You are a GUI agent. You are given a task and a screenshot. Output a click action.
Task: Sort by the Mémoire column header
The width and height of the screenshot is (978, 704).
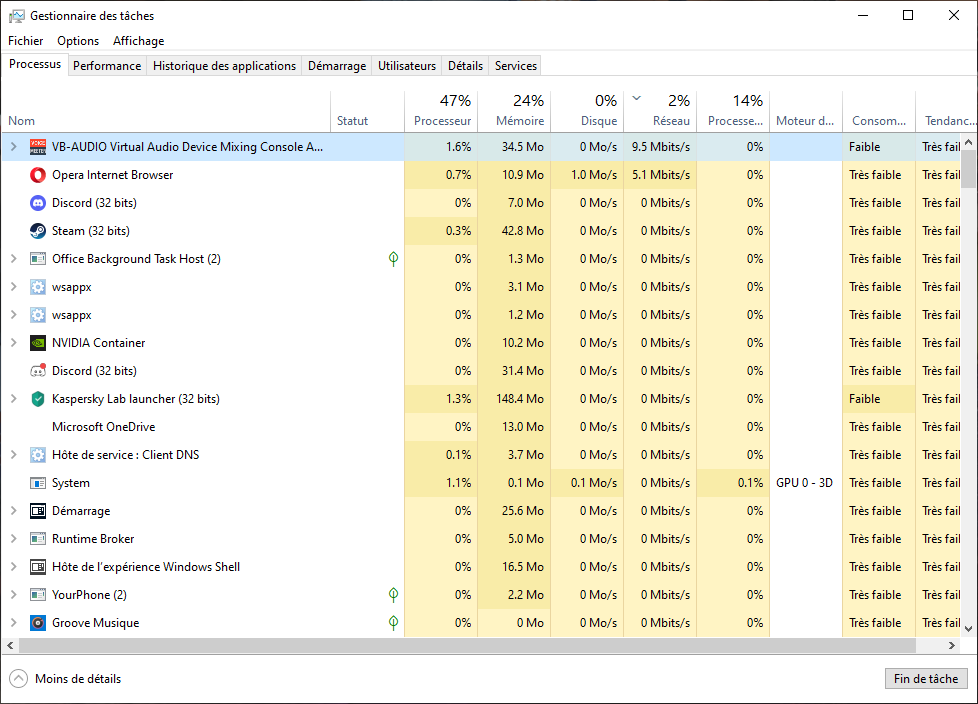[514, 112]
